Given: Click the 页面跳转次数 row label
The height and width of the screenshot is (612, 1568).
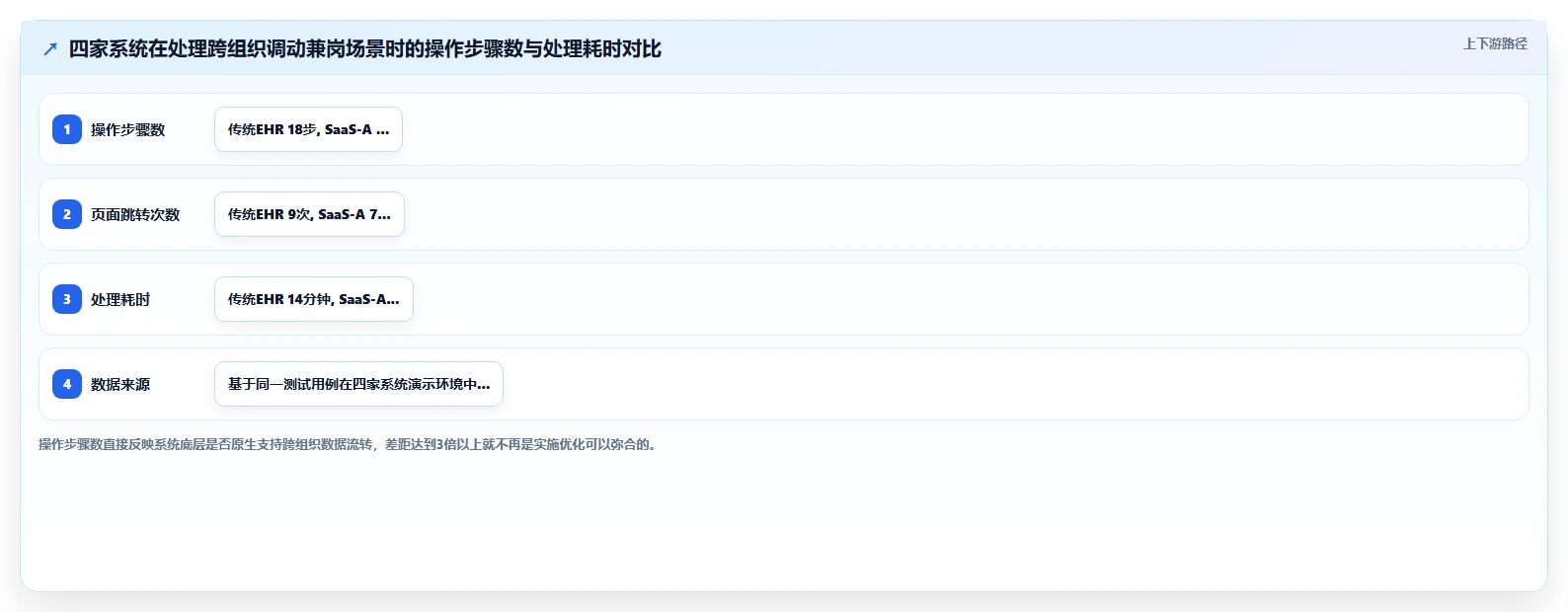Looking at the screenshot, I should click(x=135, y=214).
